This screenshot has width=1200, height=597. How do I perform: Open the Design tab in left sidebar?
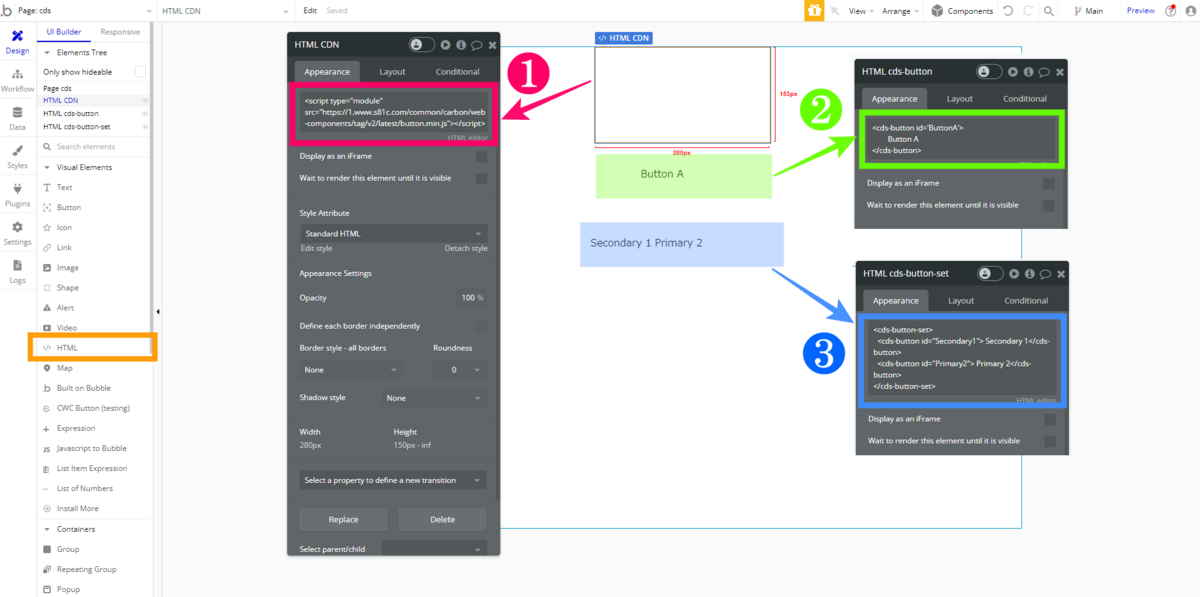coord(18,41)
